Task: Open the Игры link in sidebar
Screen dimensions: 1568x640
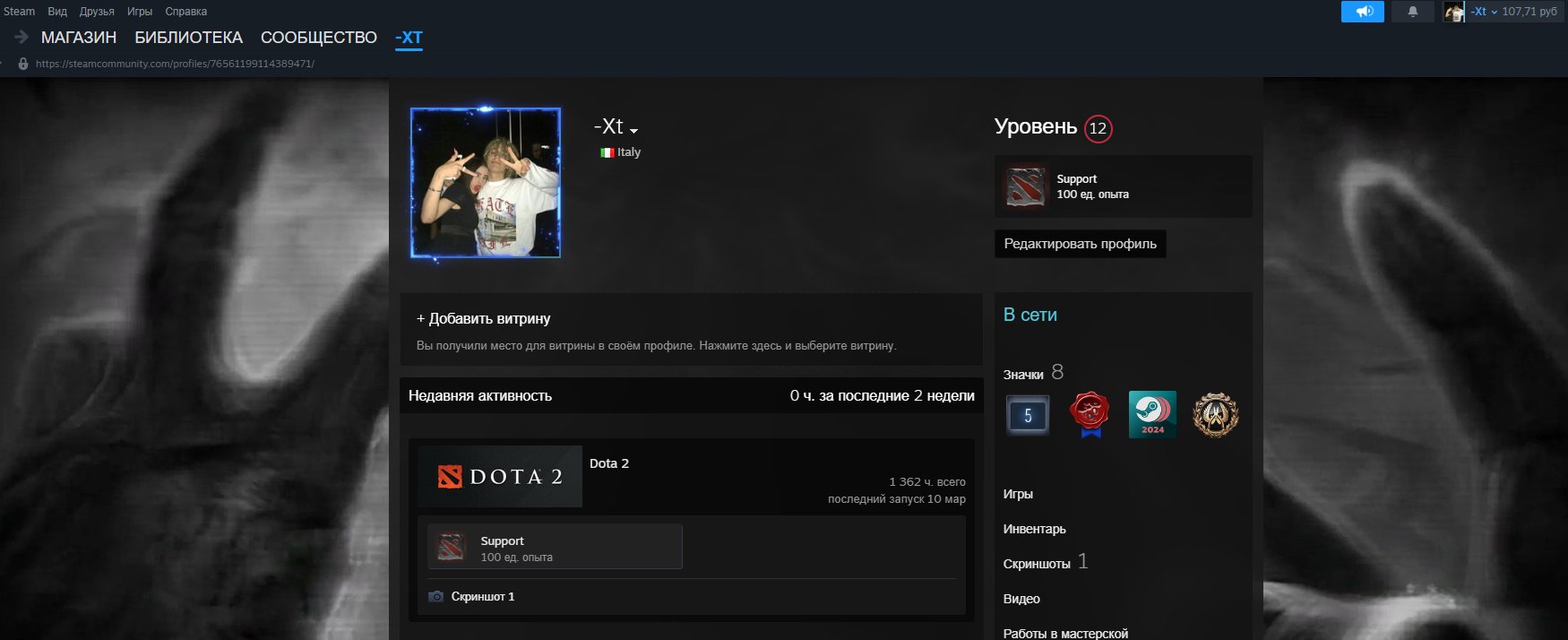Action: [x=1018, y=494]
